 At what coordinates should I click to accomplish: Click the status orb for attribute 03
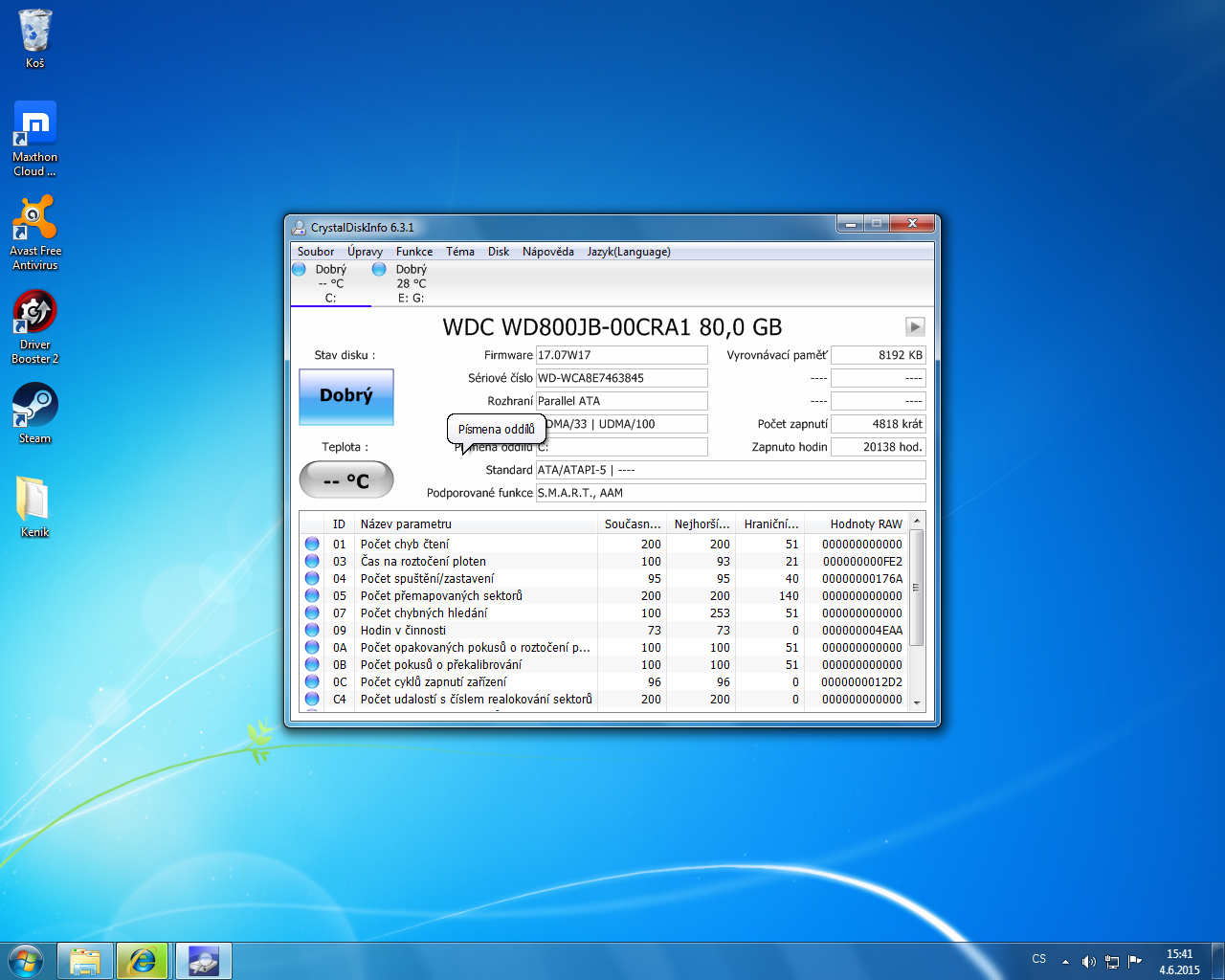(x=312, y=561)
